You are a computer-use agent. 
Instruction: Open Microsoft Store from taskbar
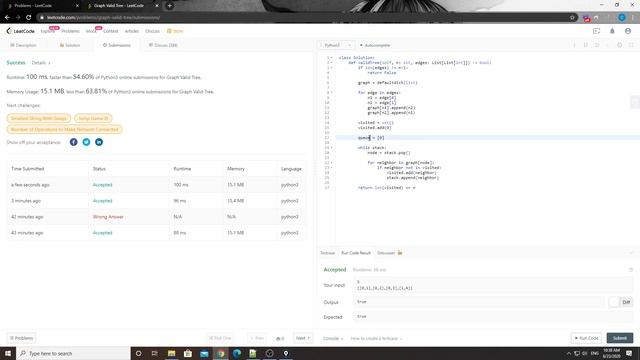tap(188, 353)
